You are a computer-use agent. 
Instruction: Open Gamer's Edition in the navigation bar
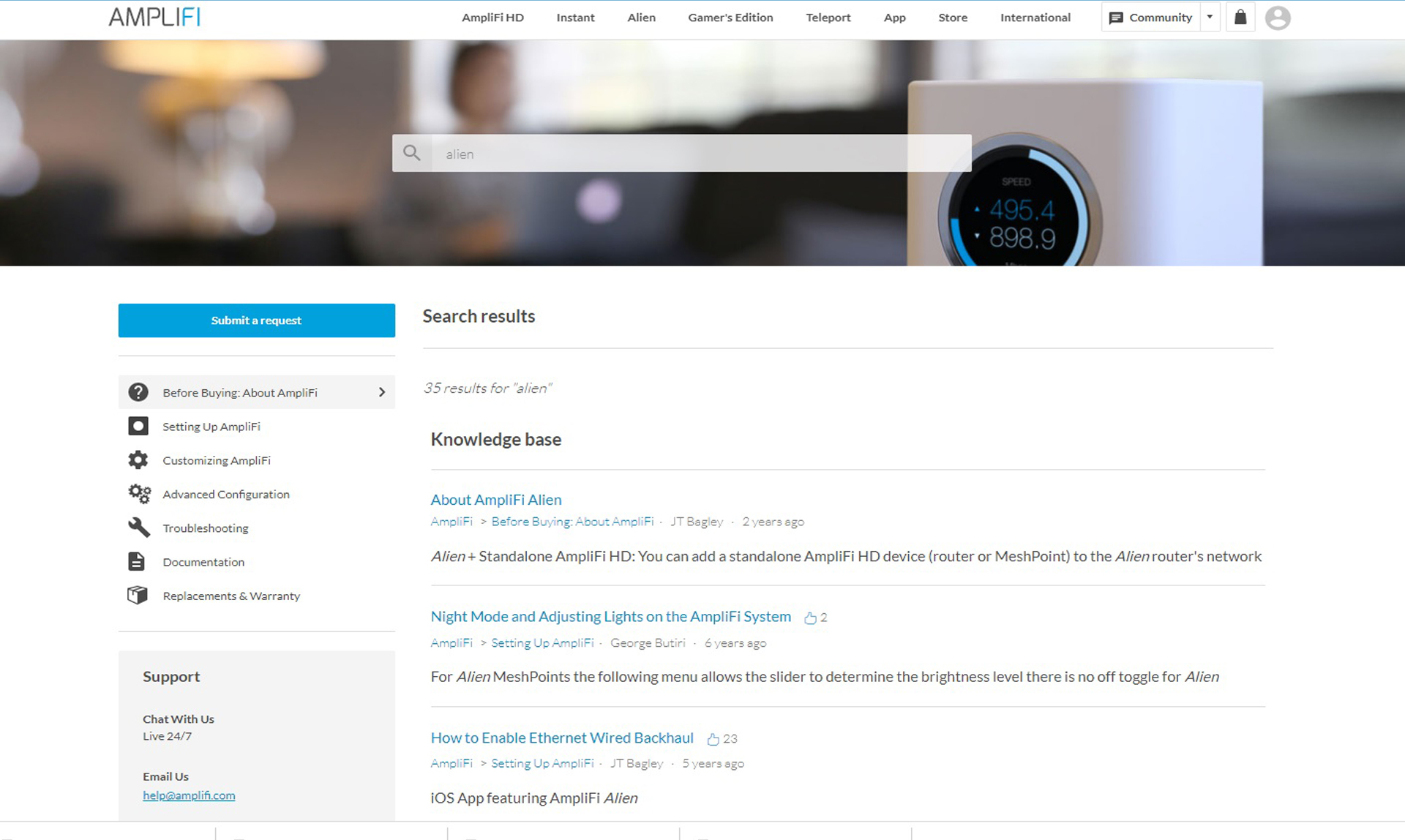730,18
